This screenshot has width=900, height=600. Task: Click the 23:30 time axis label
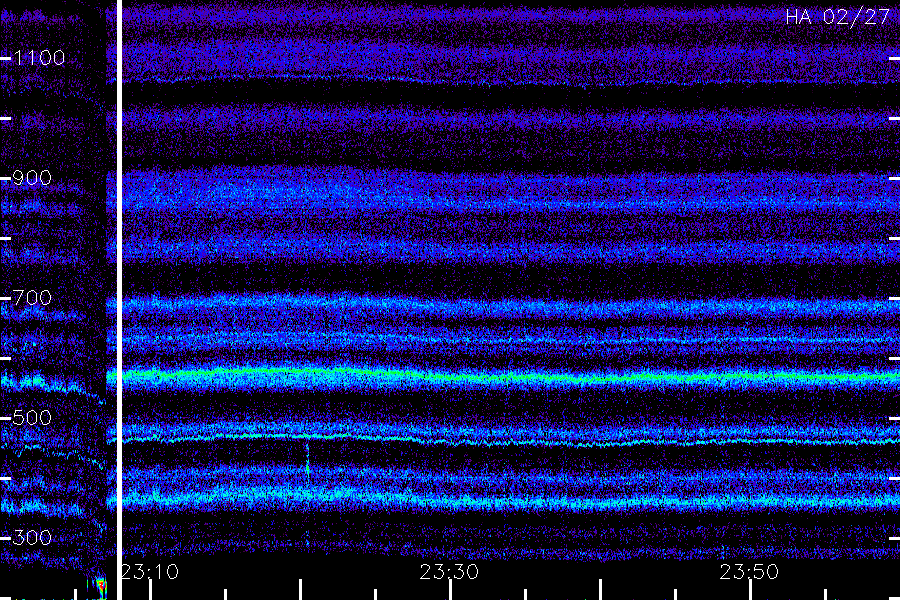click(x=449, y=572)
